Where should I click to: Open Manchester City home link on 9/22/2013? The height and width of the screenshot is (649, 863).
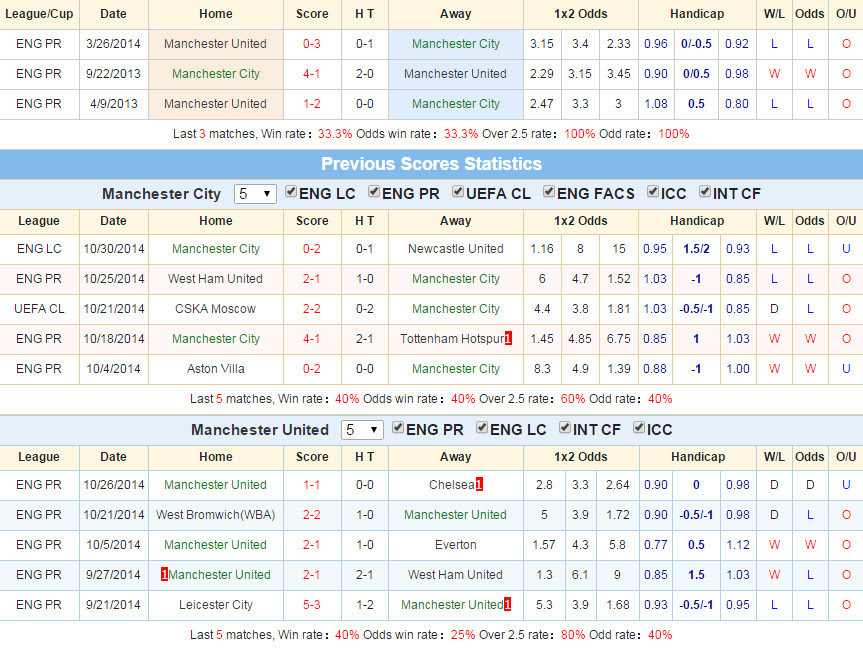(216, 74)
